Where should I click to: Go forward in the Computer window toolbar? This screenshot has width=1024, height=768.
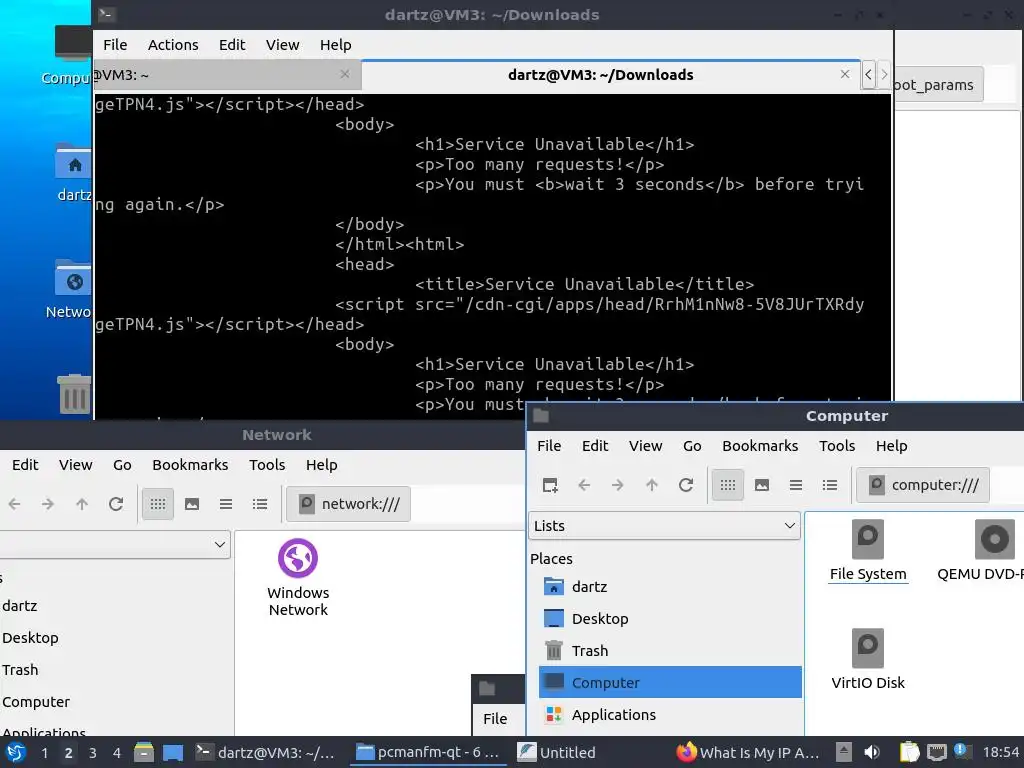[x=618, y=485]
